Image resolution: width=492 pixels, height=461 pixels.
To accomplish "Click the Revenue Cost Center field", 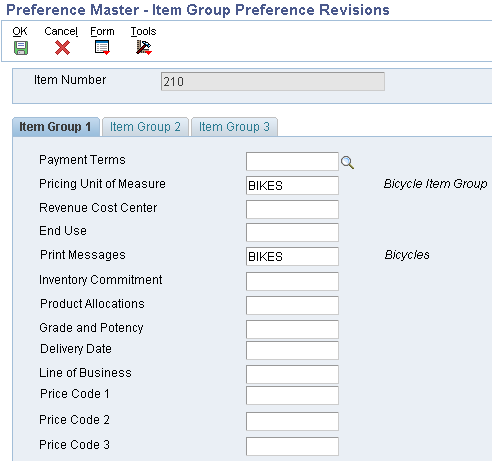I will [292, 209].
